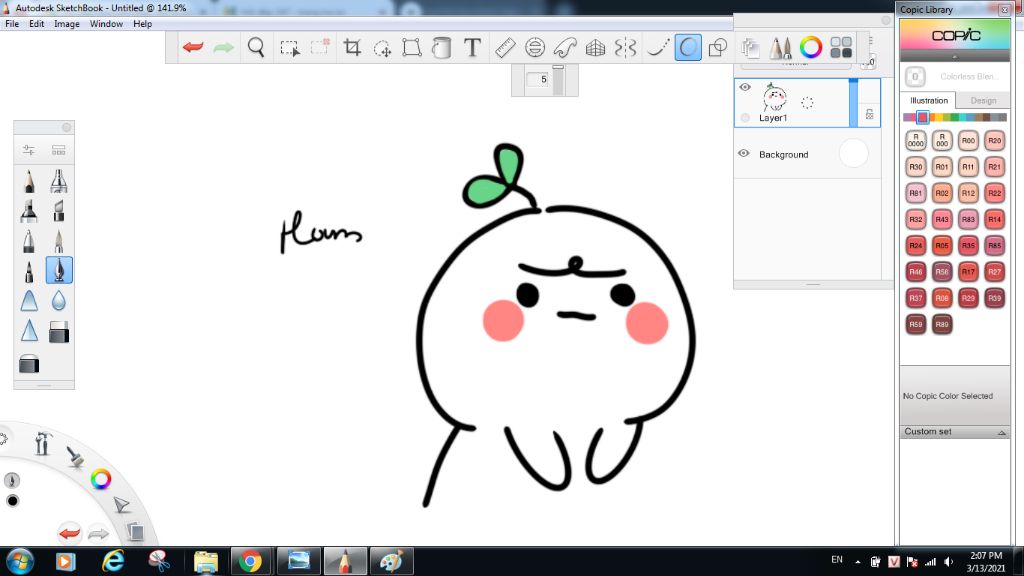This screenshot has height=576, width=1024.
Task: Toggle the Ruler guide tool
Action: 505,48
